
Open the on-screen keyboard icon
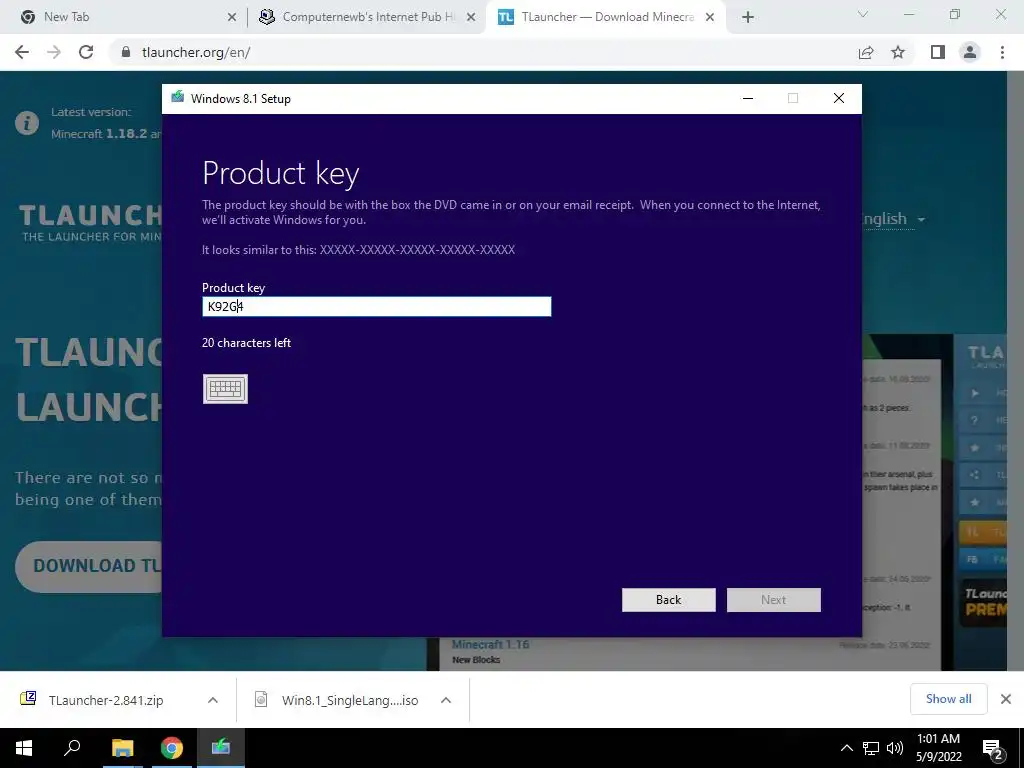click(225, 389)
